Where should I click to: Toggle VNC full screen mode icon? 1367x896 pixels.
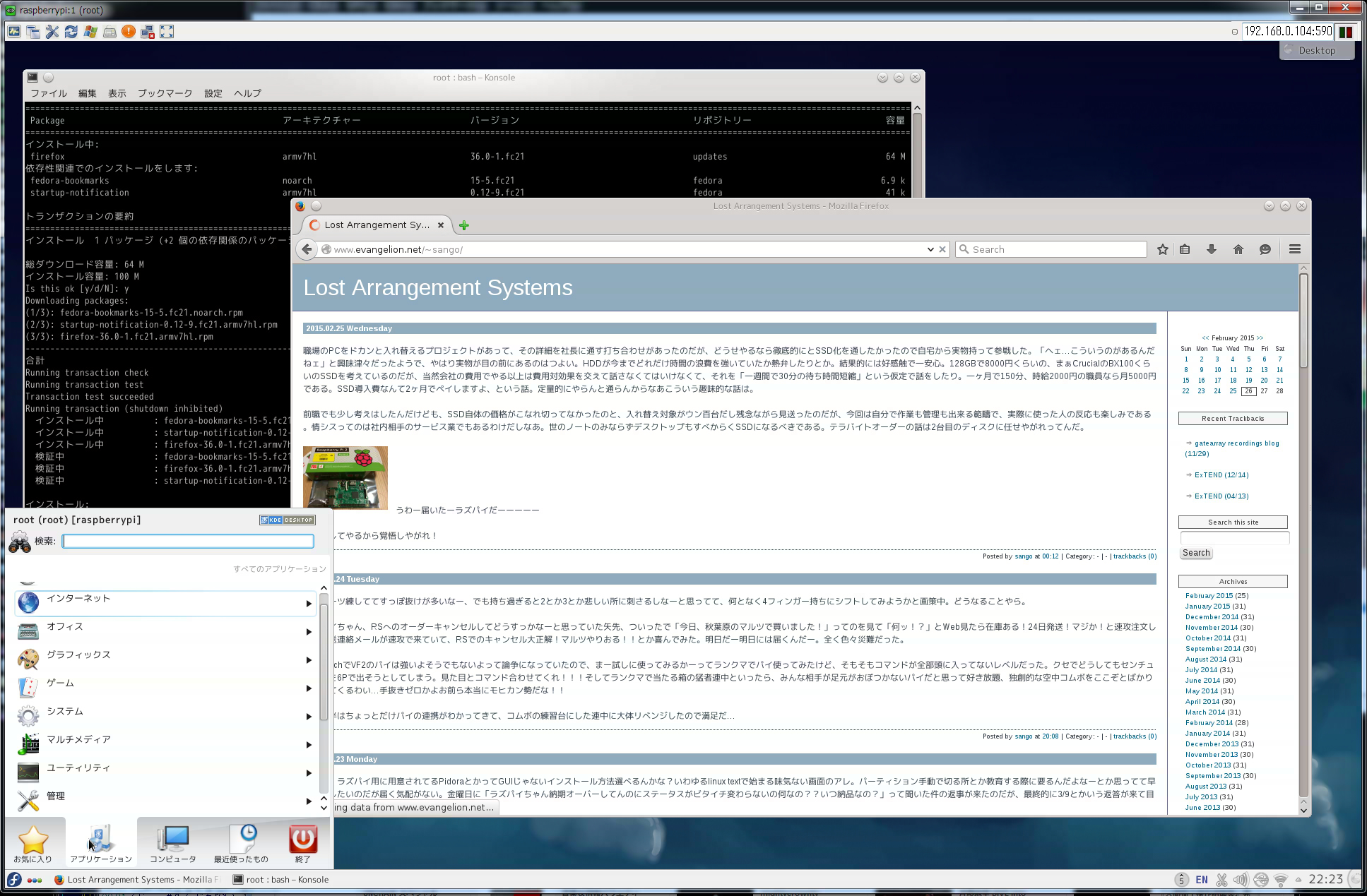(x=167, y=32)
